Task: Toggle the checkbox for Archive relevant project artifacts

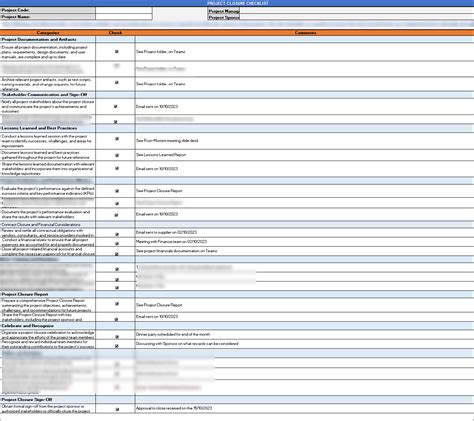Action: point(116,82)
